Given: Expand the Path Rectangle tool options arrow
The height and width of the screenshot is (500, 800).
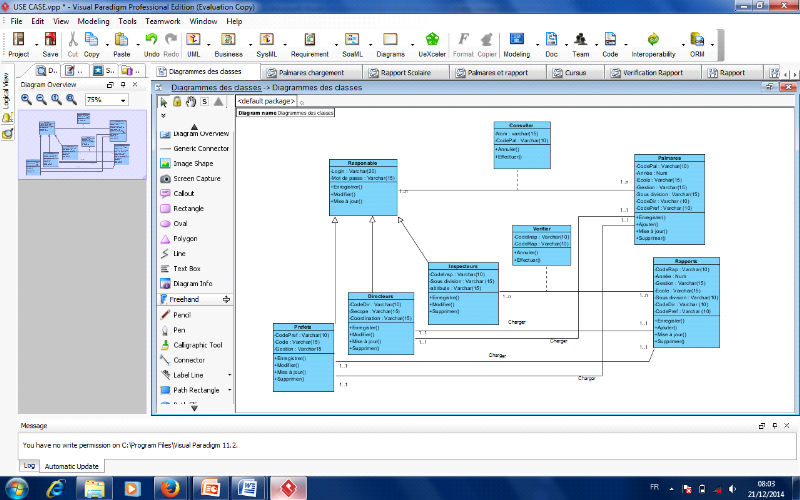Looking at the screenshot, I should point(230,390).
